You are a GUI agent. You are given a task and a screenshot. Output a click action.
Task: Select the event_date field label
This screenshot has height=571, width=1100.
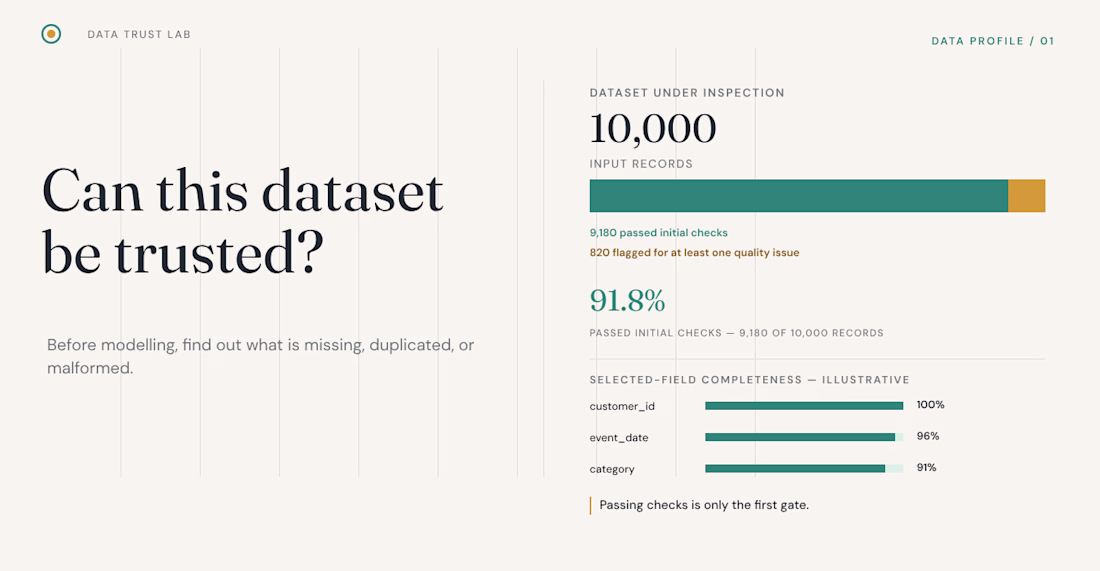(619, 438)
